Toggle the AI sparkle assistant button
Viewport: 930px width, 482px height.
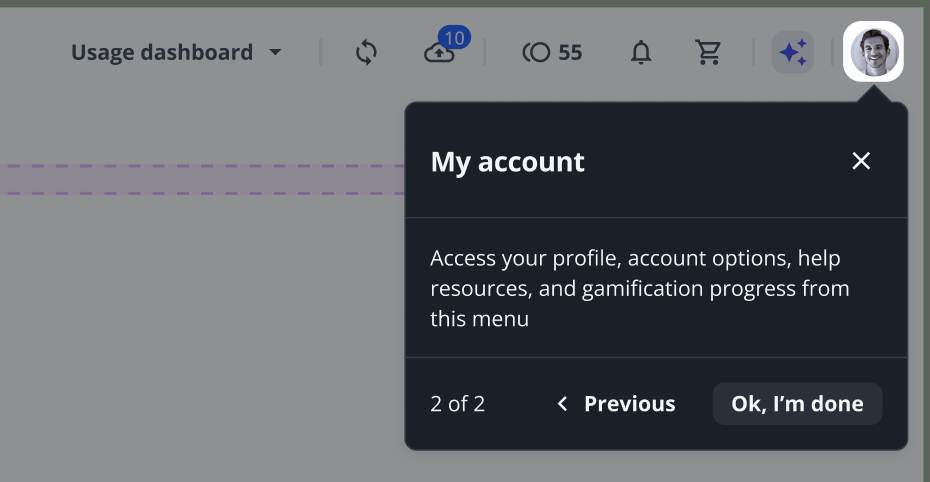[793, 52]
